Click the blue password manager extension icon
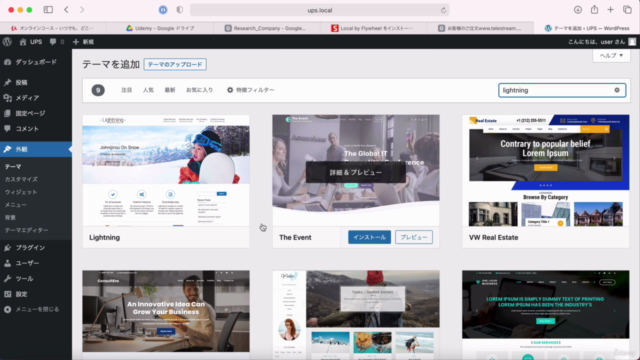The height and width of the screenshot is (360, 640). (x=163, y=10)
